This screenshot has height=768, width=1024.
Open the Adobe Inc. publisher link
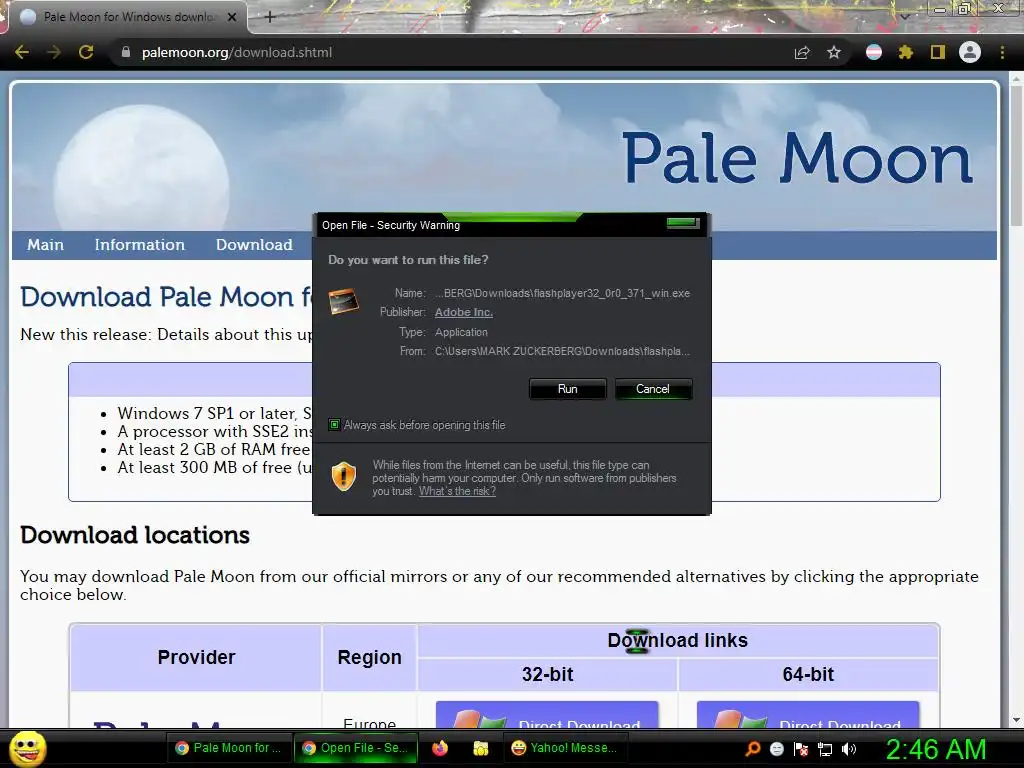[x=464, y=312]
